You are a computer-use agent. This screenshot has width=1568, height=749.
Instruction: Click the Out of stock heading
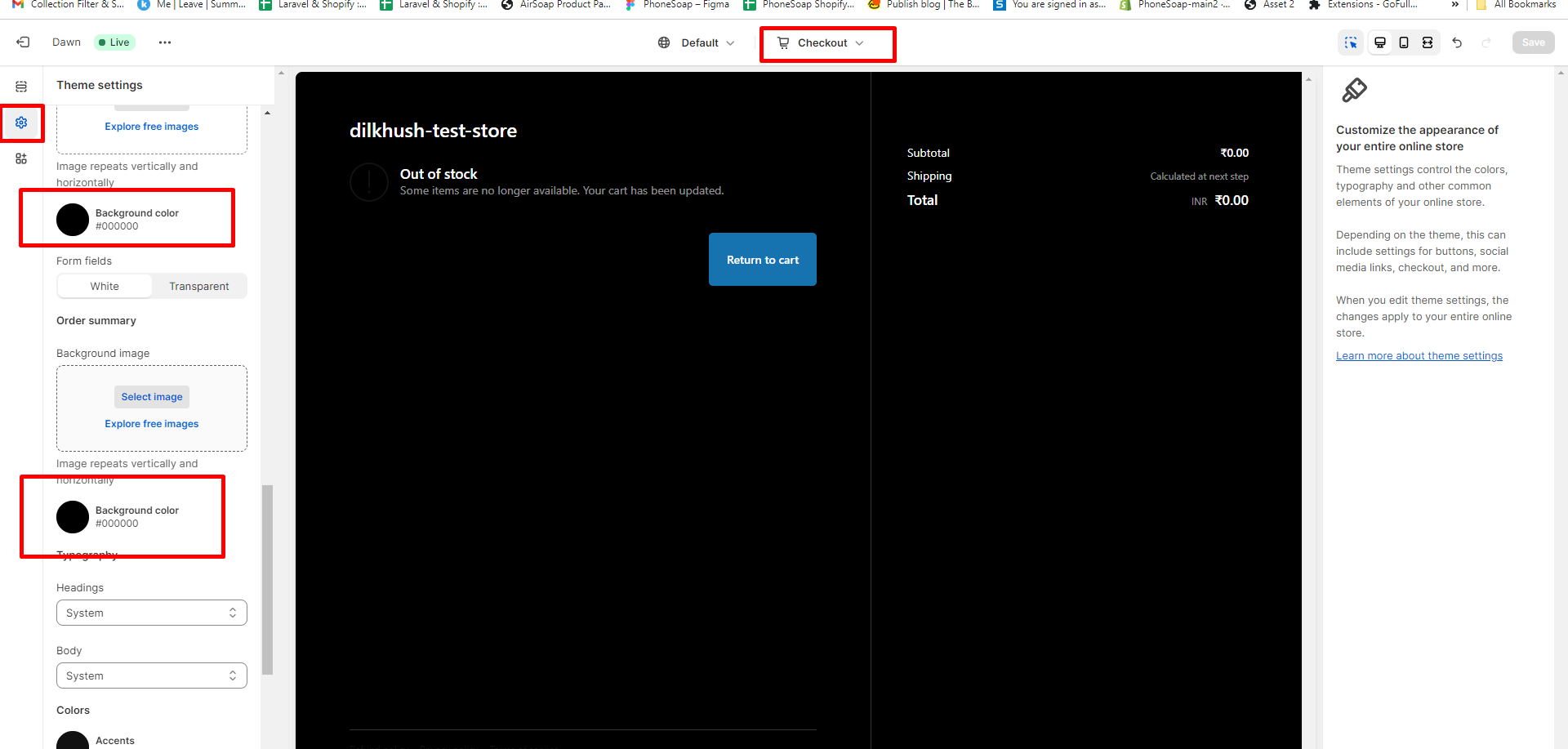pyautogui.click(x=439, y=174)
